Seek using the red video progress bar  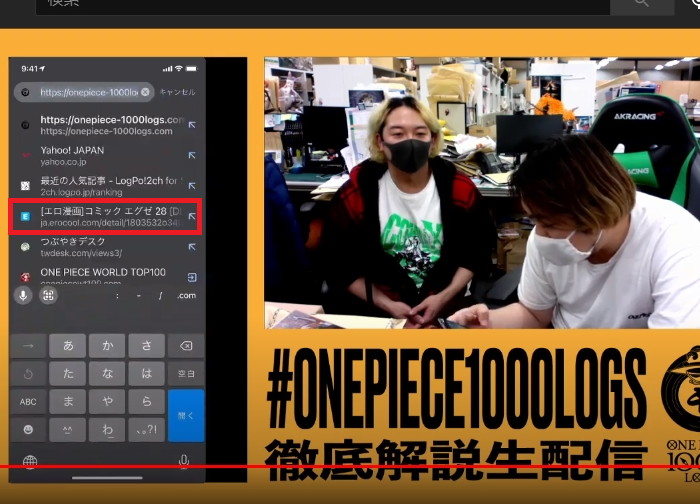[350, 467]
